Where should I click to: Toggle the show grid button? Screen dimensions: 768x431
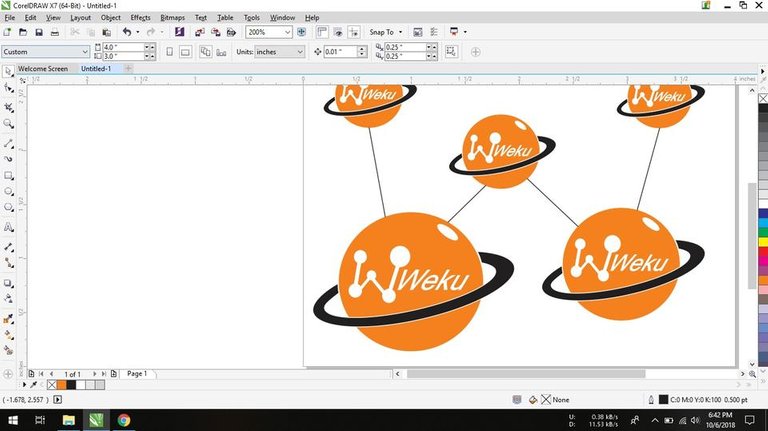[340, 32]
